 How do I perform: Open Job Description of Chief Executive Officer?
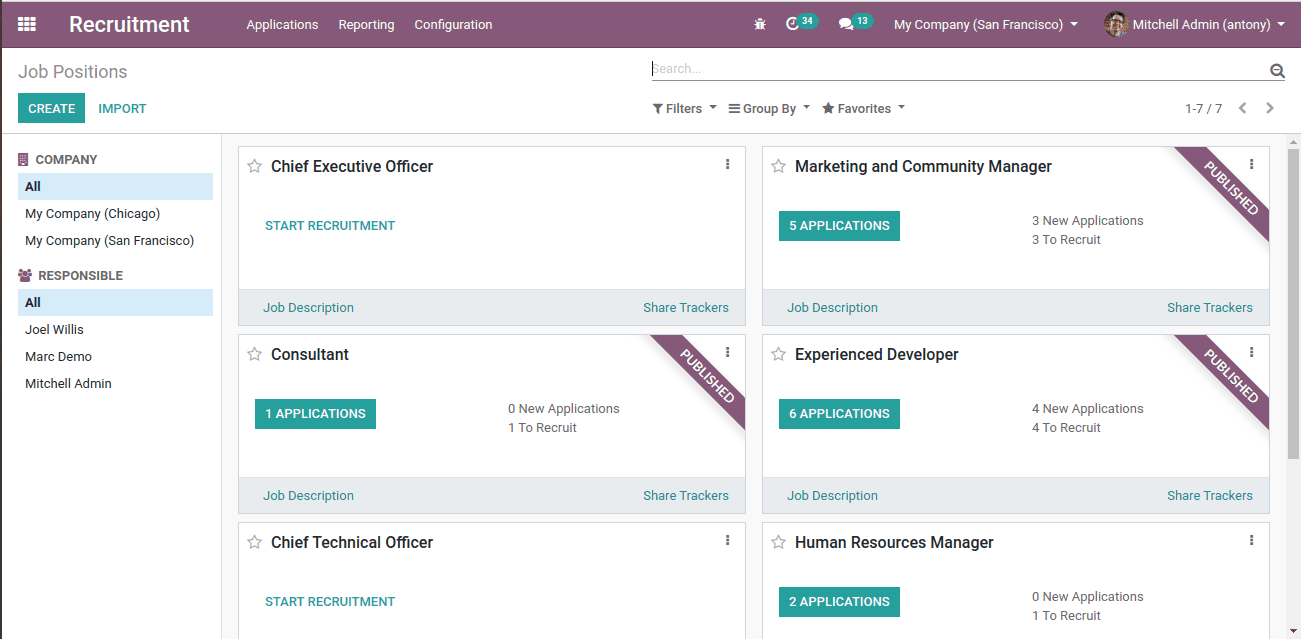click(308, 308)
